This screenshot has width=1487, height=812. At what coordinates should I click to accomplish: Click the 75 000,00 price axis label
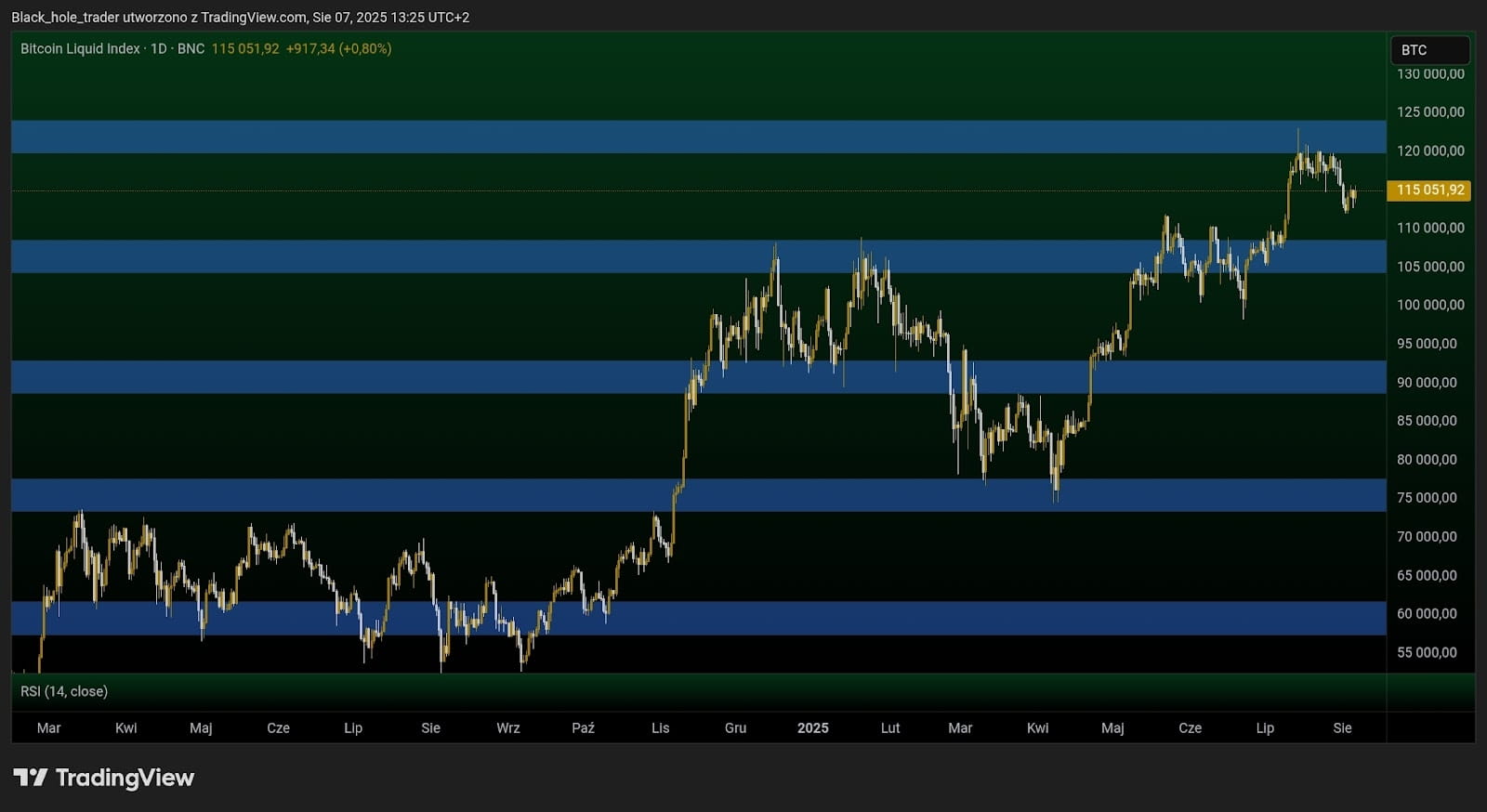(x=1427, y=498)
